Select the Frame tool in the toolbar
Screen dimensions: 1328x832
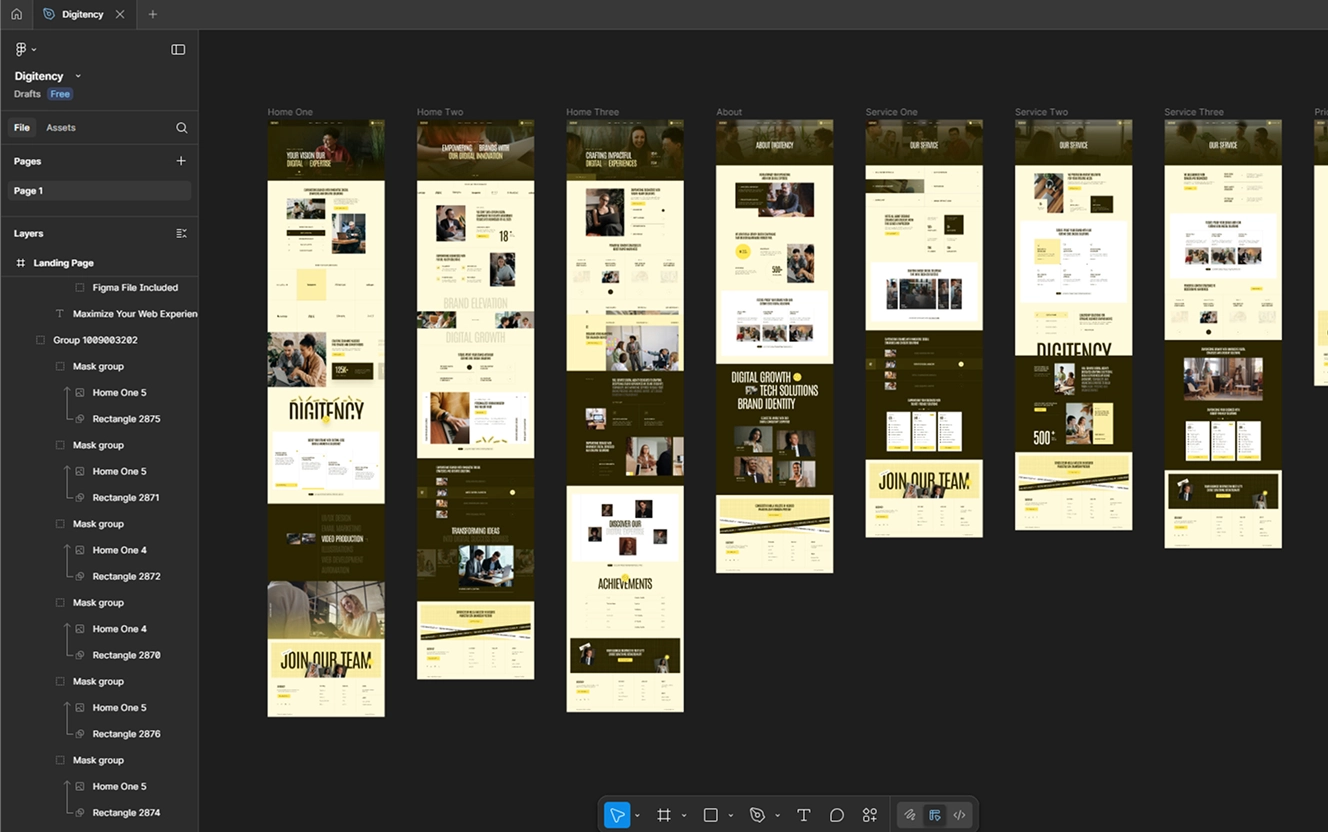(x=666, y=815)
